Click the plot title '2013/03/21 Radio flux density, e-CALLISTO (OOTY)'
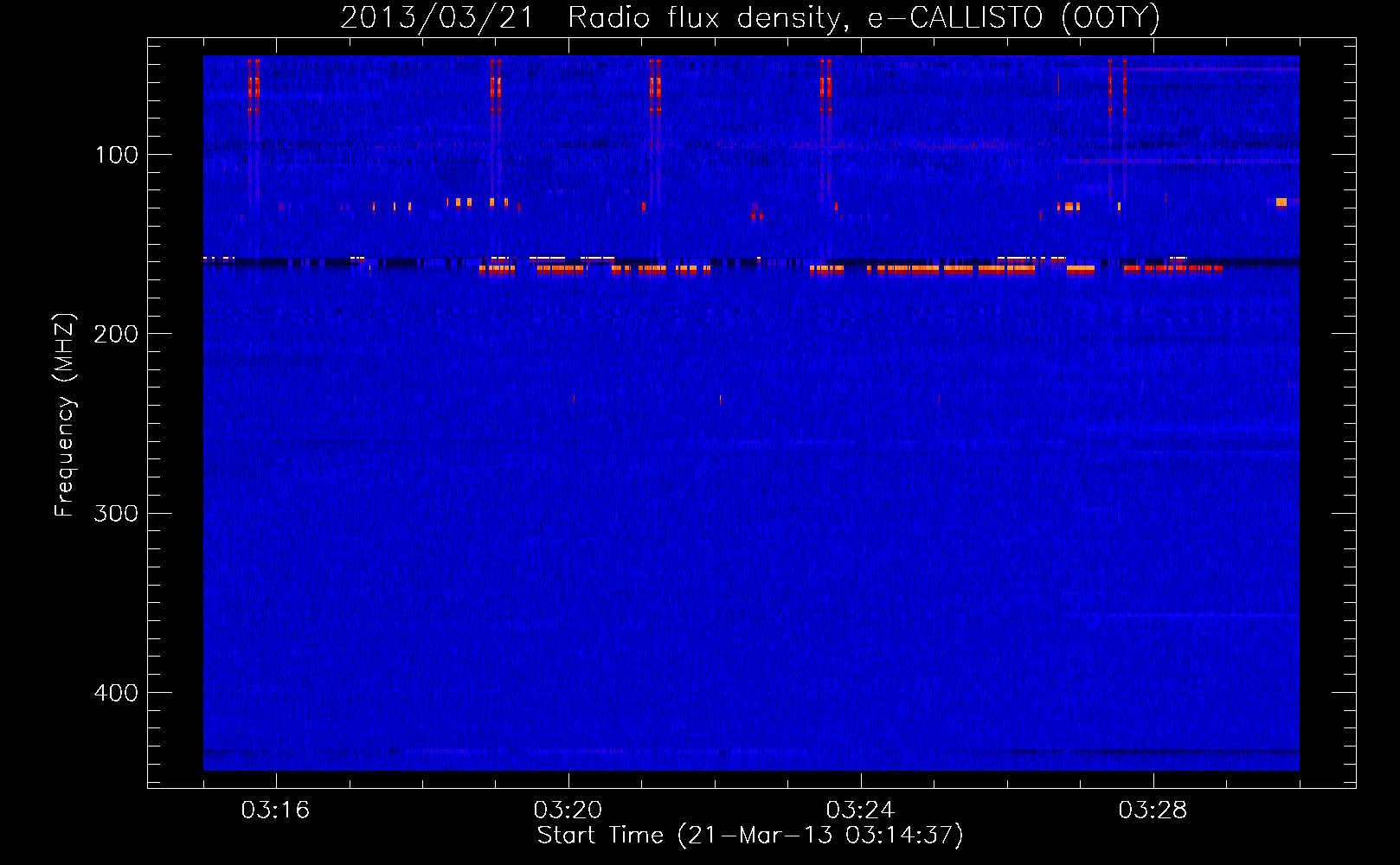This screenshot has height=865, width=1400. coord(750,17)
